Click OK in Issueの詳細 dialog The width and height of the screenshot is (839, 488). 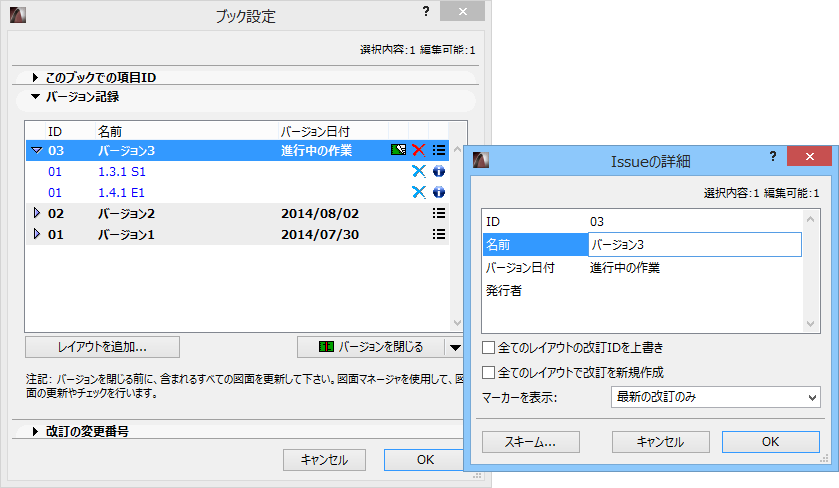[x=771, y=442]
